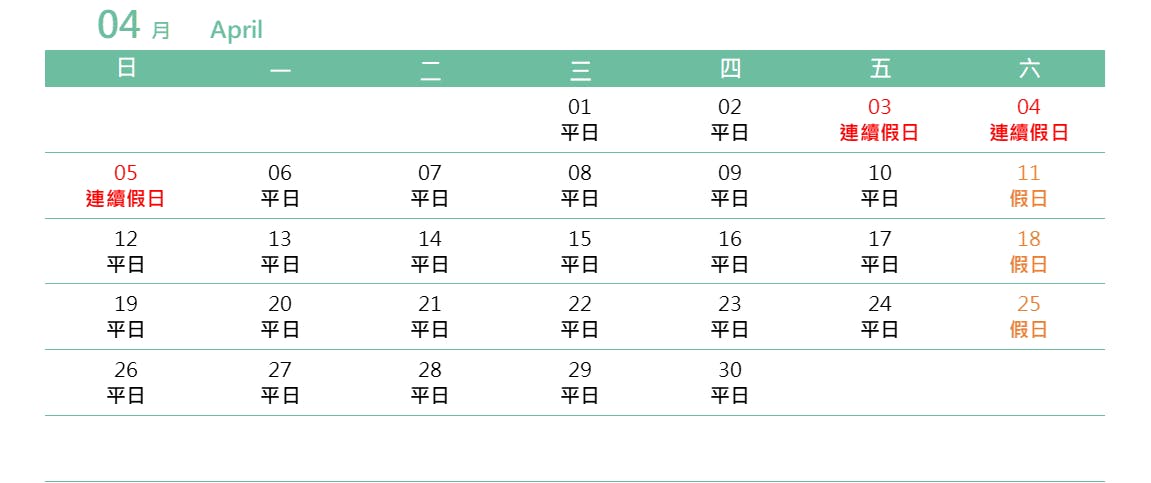Select April 01 weekday cell
The width and height of the screenshot is (1151, 483).
pyautogui.click(x=579, y=119)
